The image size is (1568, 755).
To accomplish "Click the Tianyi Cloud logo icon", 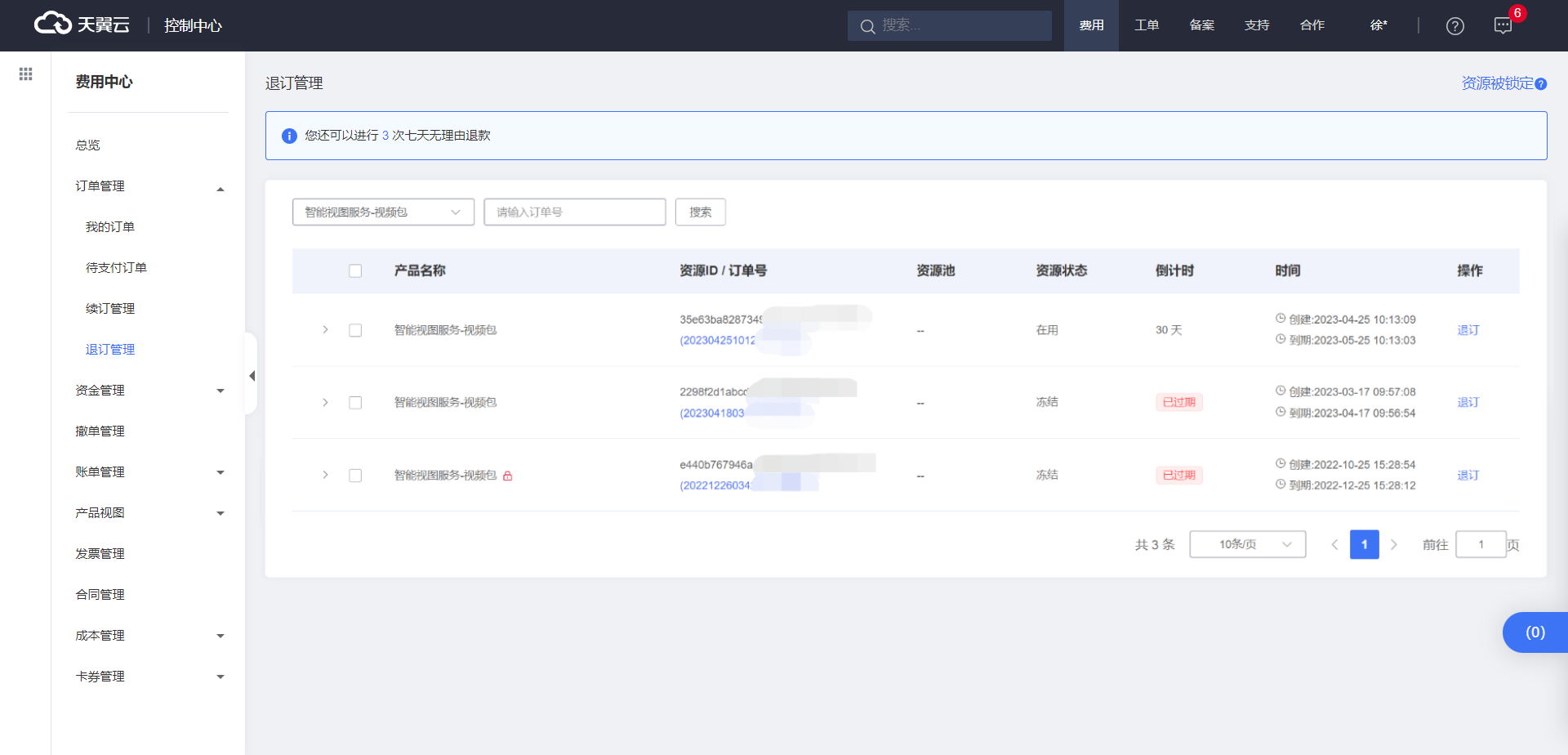I will (53, 24).
